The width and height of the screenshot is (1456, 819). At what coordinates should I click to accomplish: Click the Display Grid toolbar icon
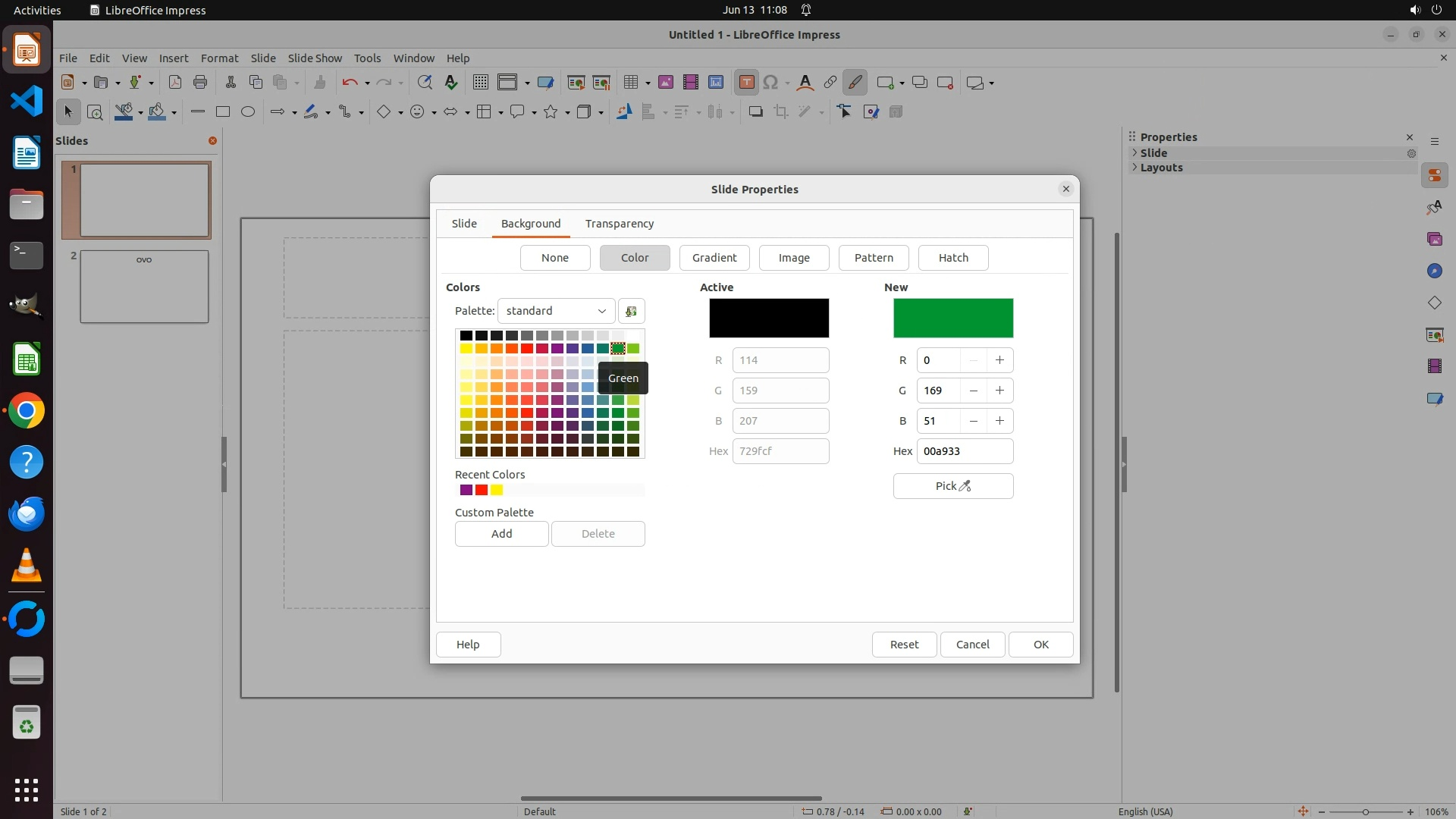480,83
